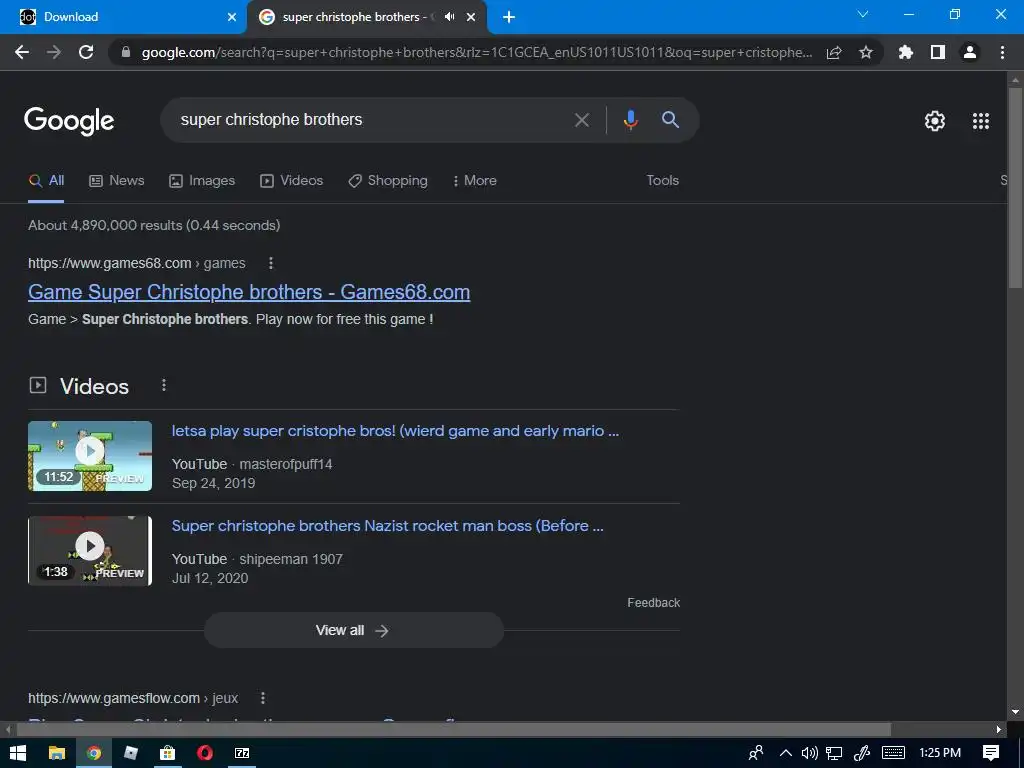This screenshot has height=768, width=1024.
Task: Open Google apps grid
Action: [981, 121]
